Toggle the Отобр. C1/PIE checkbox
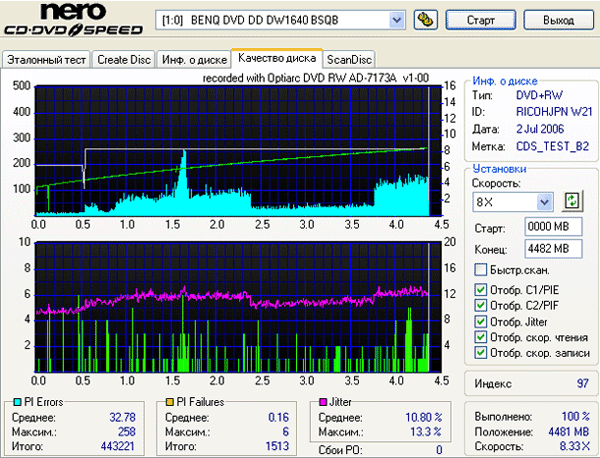The height and width of the screenshot is (458, 600). [x=480, y=291]
